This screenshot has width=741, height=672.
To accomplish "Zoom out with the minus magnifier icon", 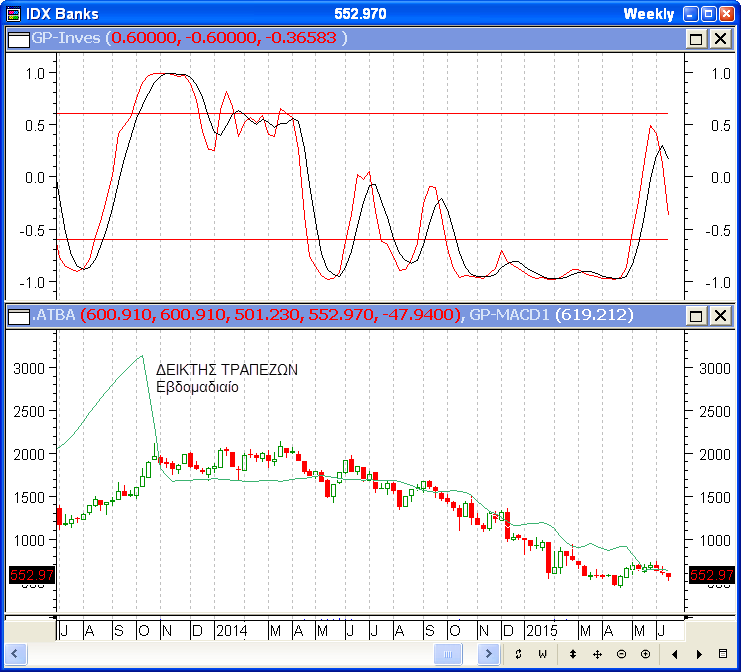I will tap(621, 654).
